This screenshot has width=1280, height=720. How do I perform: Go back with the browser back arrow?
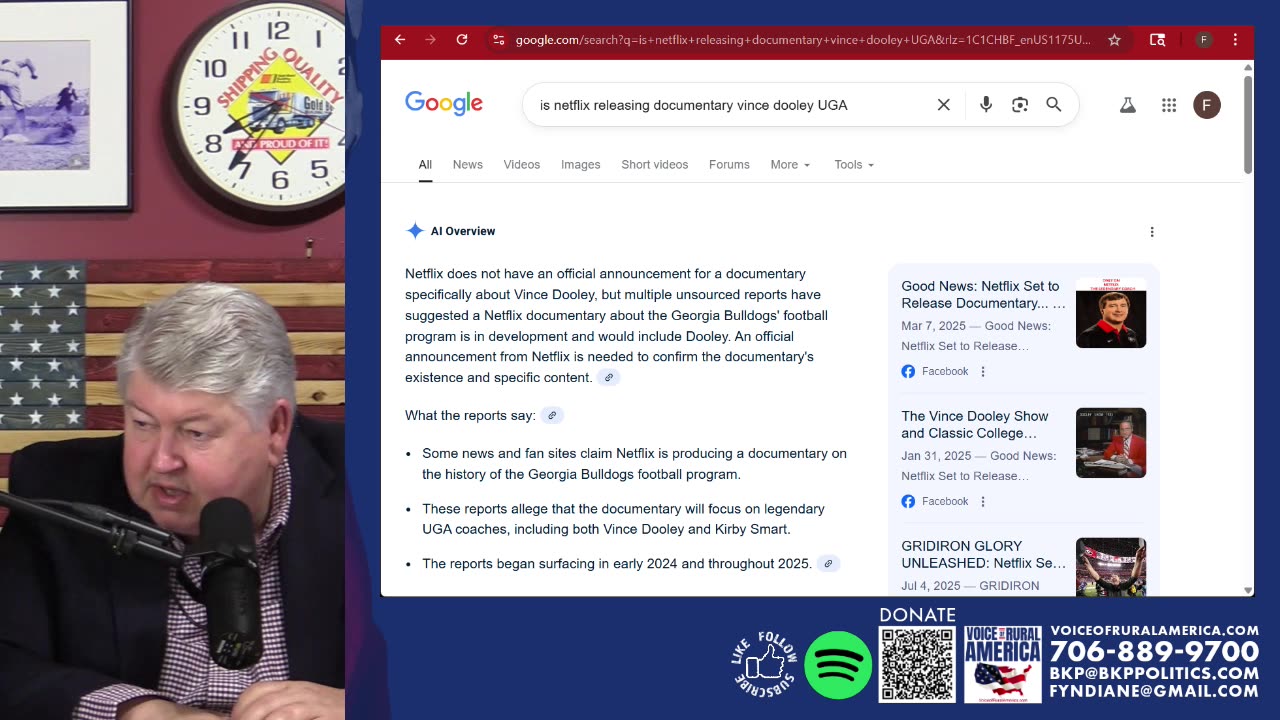pyautogui.click(x=400, y=40)
